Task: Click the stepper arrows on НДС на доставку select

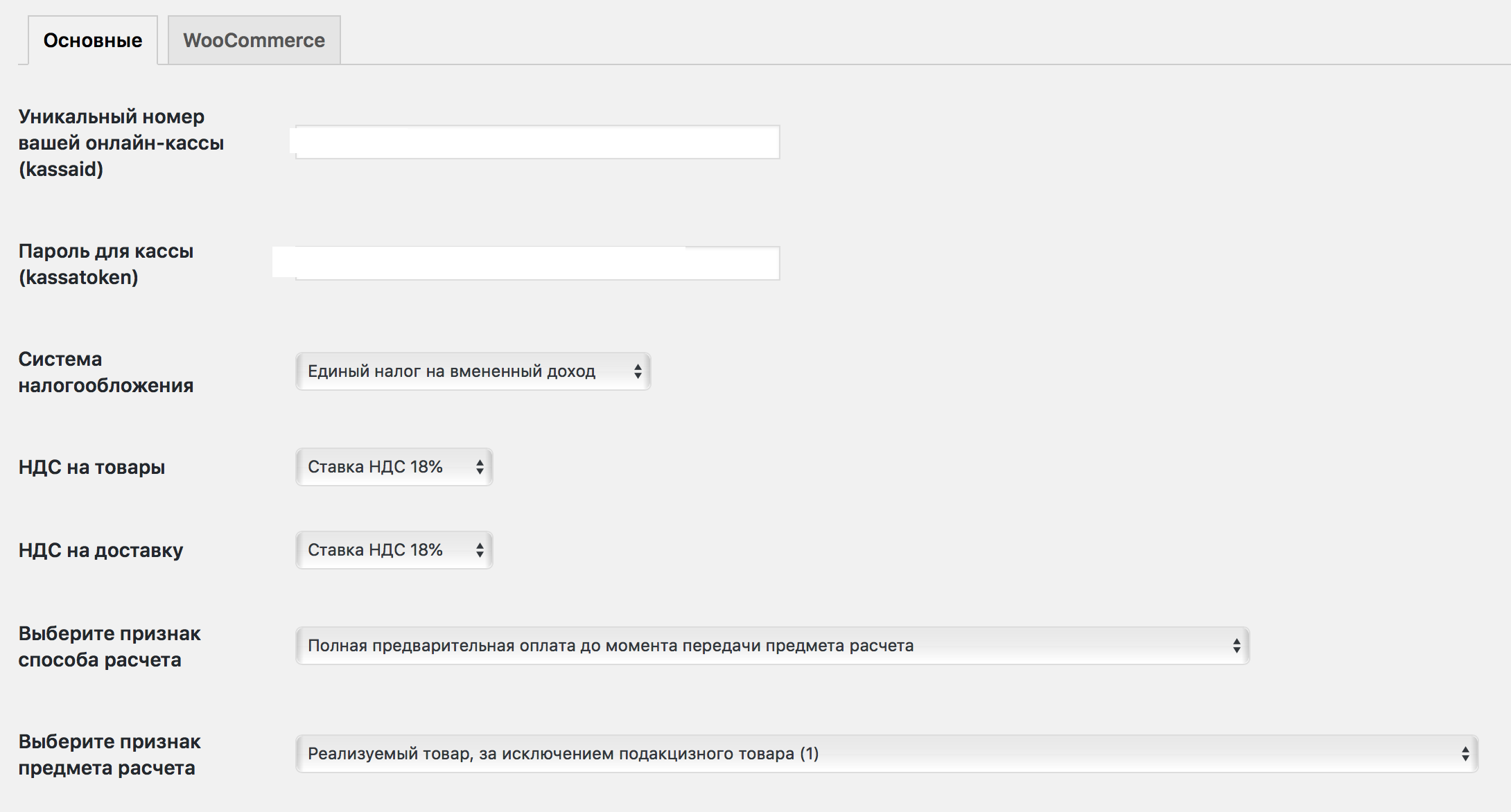Action: [480, 550]
